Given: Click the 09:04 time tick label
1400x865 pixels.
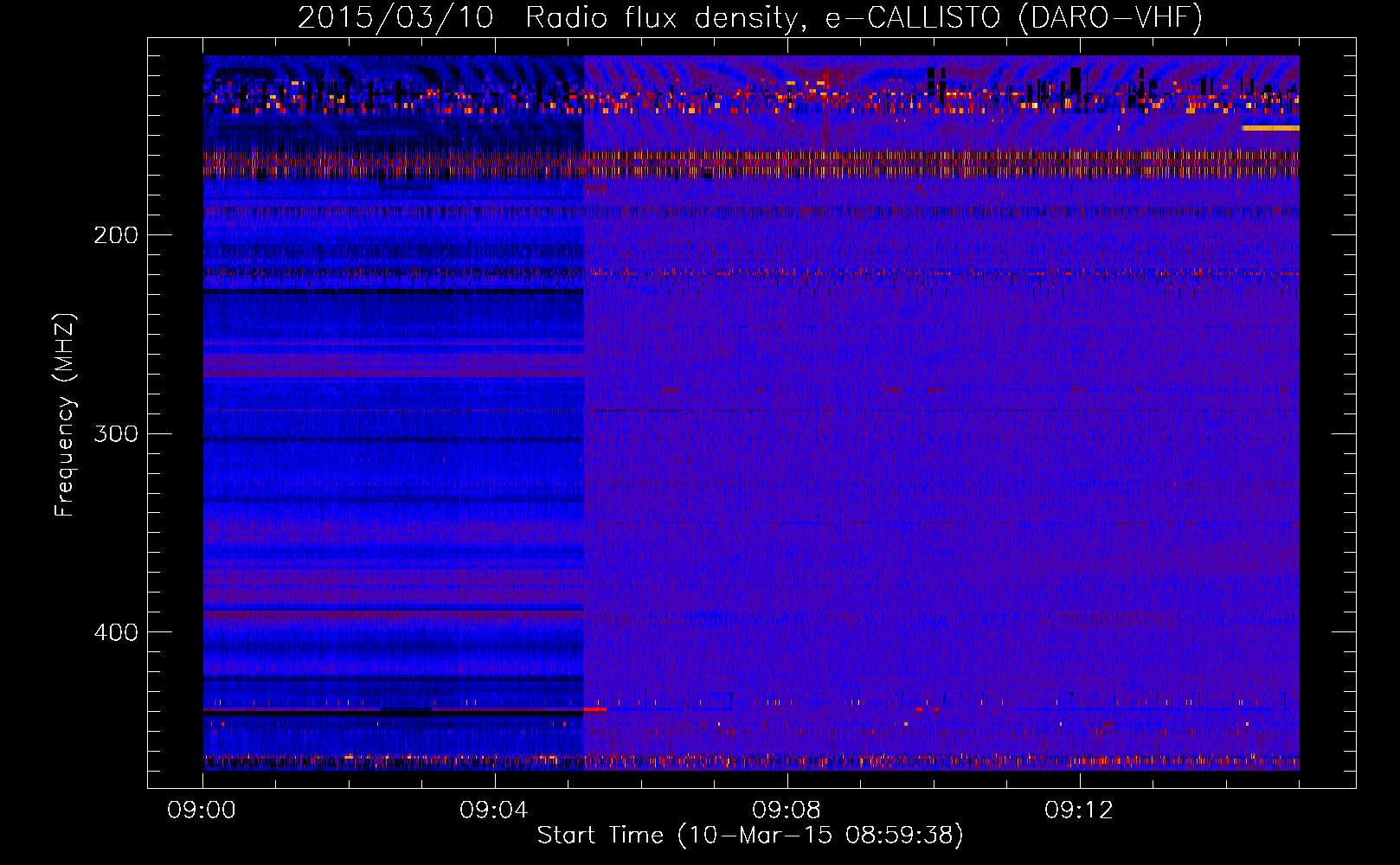Looking at the screenshot, I should pos(494,811).
